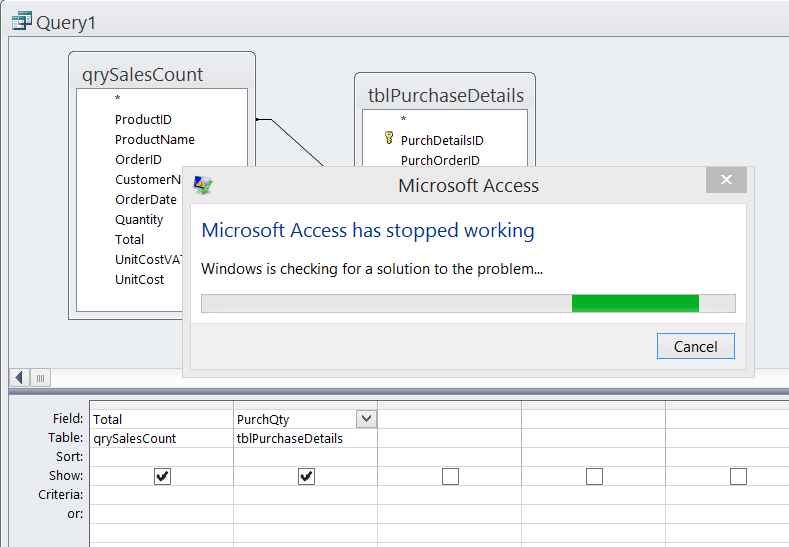Select OrderID in qrySalesCount
The image size is (789, 547).
pyautogui.click(x=138, y=160)
